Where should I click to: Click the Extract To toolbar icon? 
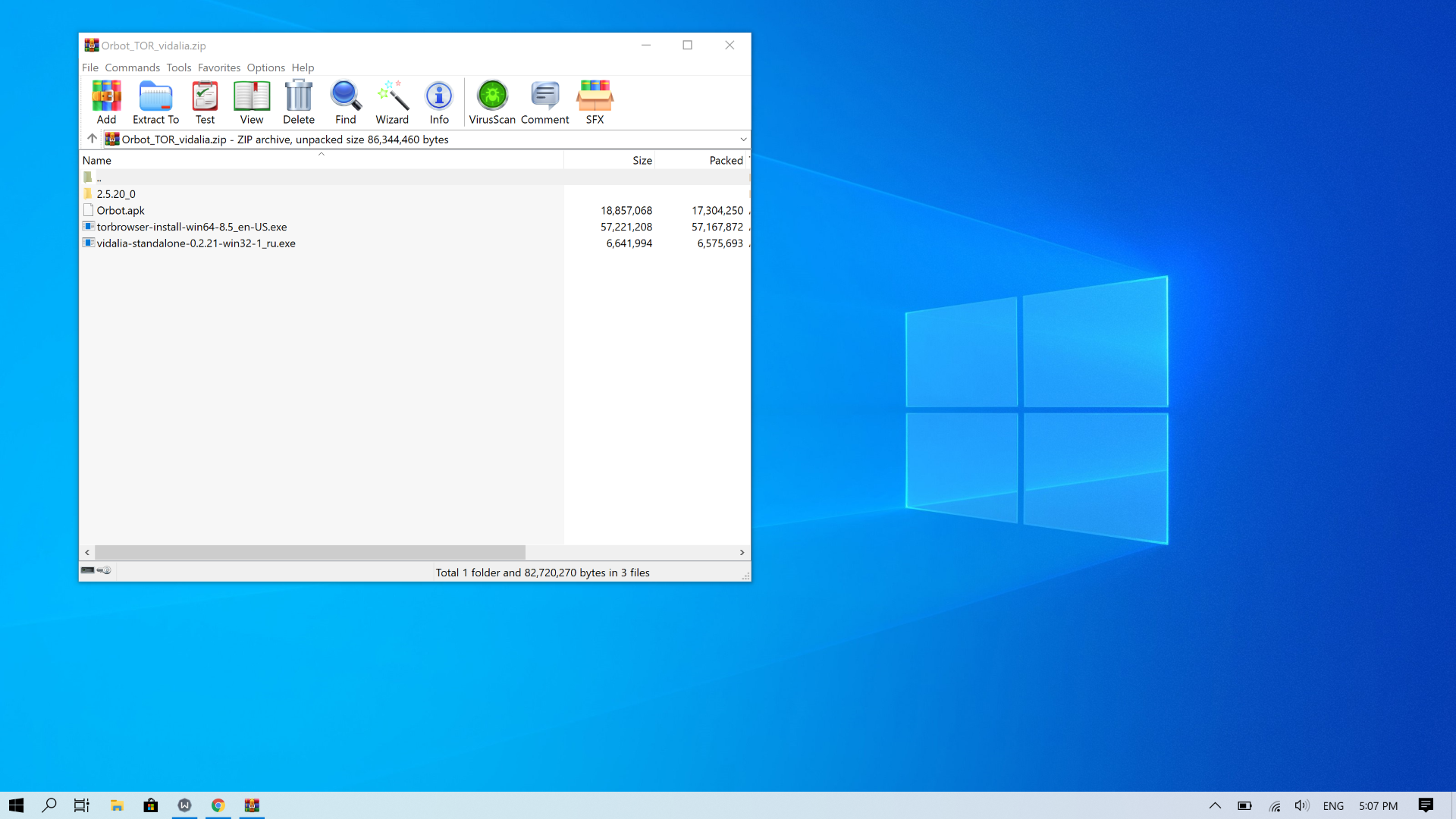(155, 102)
